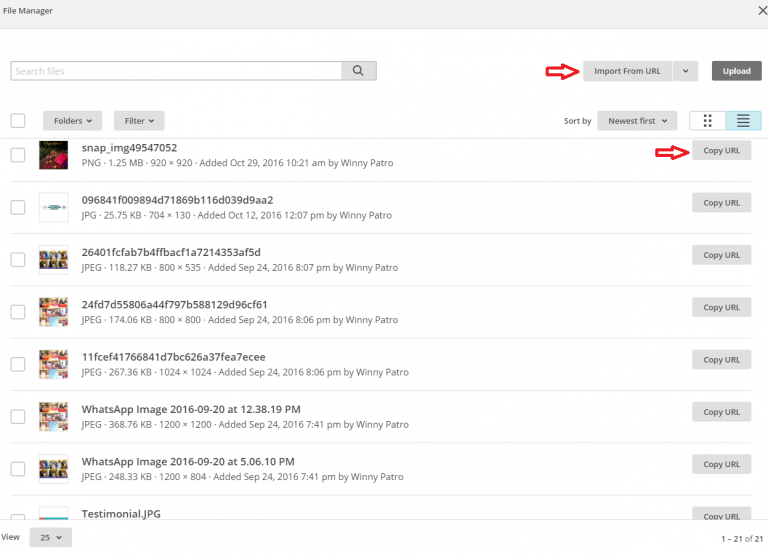Open the Newest first sort dropdown
Screen dimensions: 768x557
pyautogui.click(x=637, y=121)
